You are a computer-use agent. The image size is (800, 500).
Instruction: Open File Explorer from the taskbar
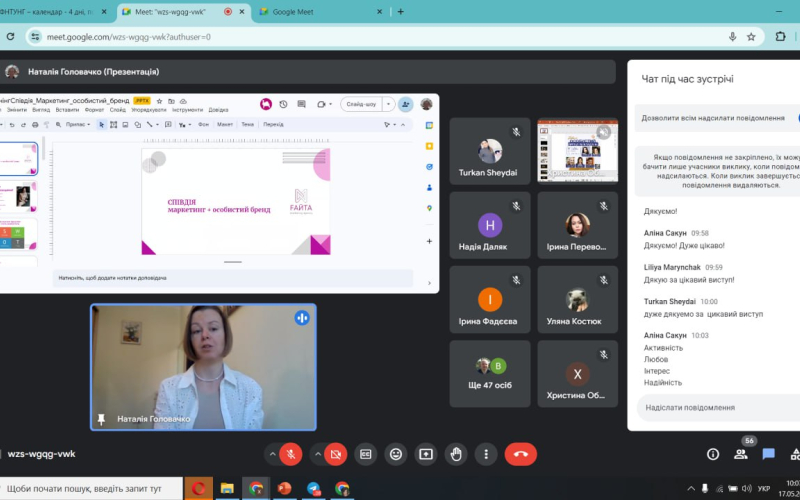227,489
